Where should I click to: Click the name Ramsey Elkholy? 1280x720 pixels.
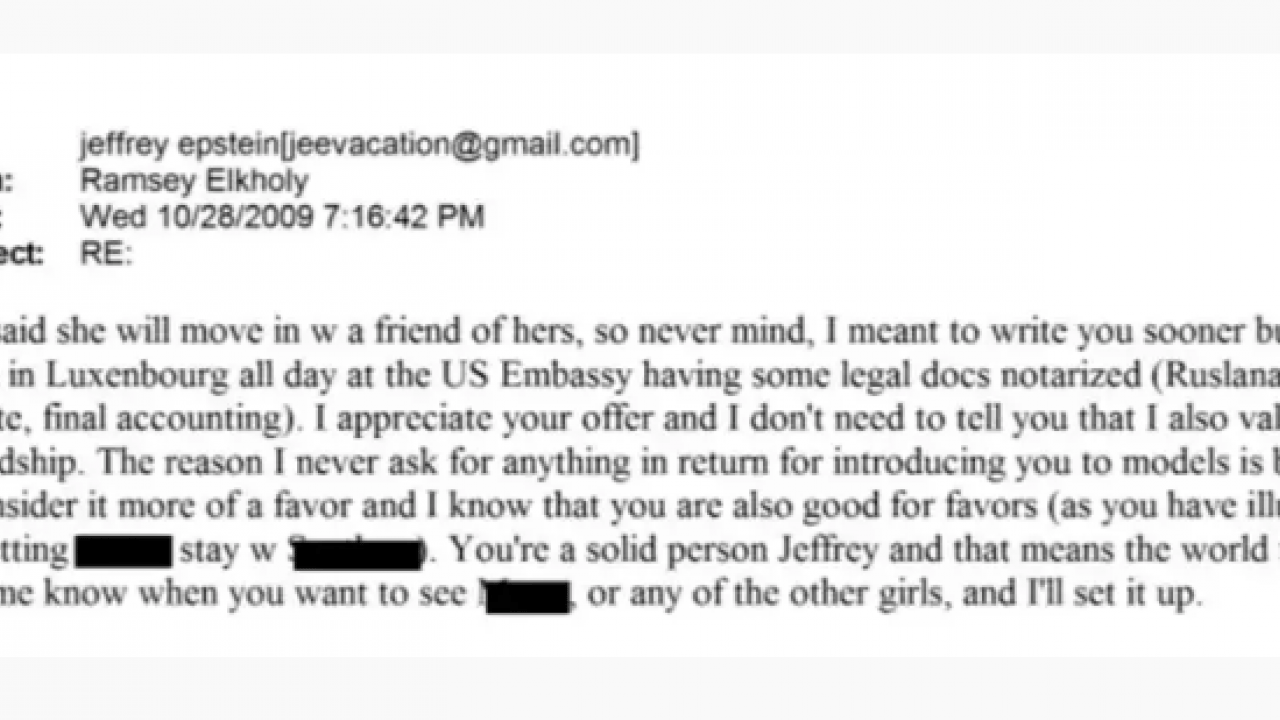tap(194, 181)
